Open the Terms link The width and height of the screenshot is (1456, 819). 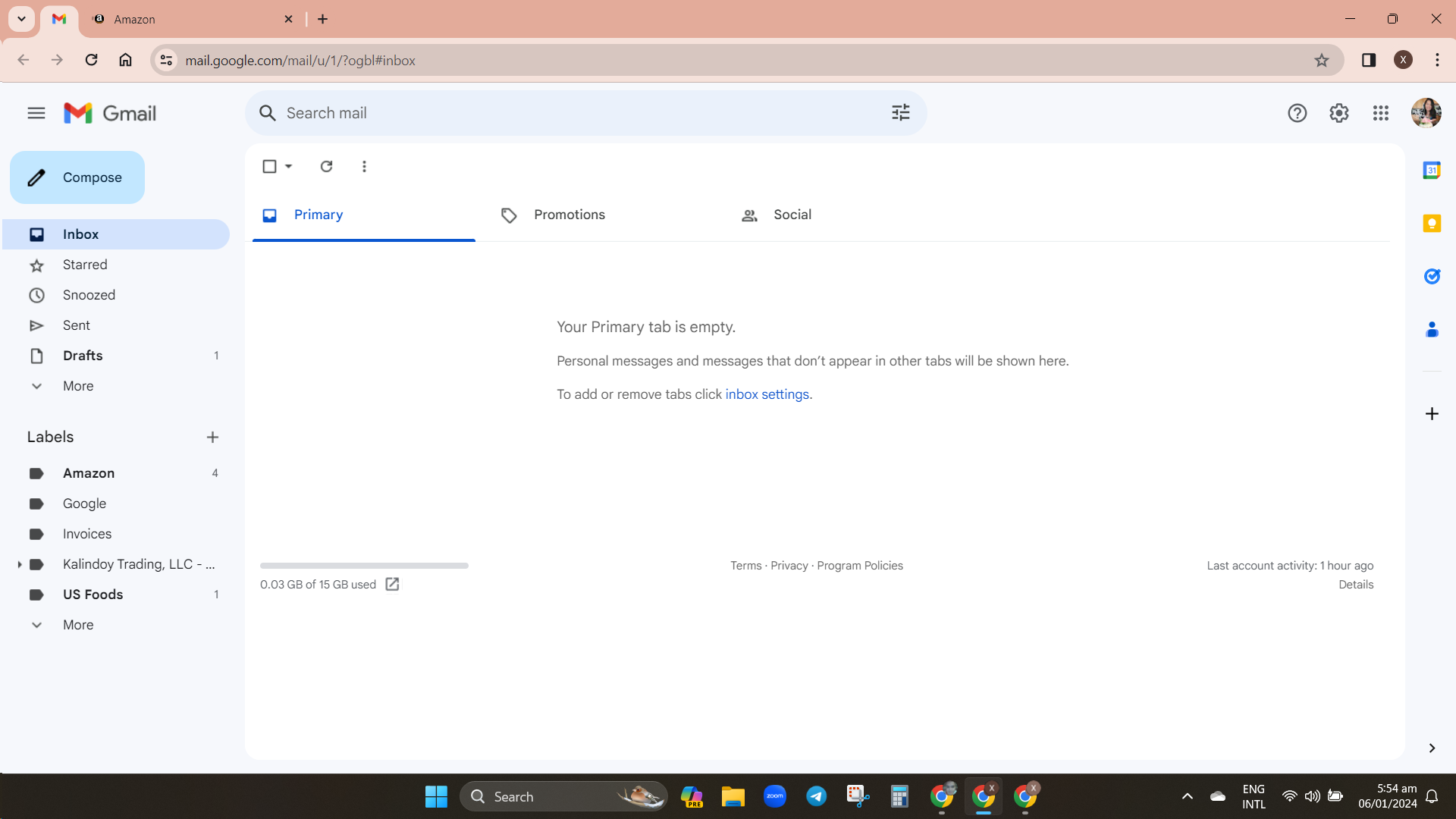745,566
